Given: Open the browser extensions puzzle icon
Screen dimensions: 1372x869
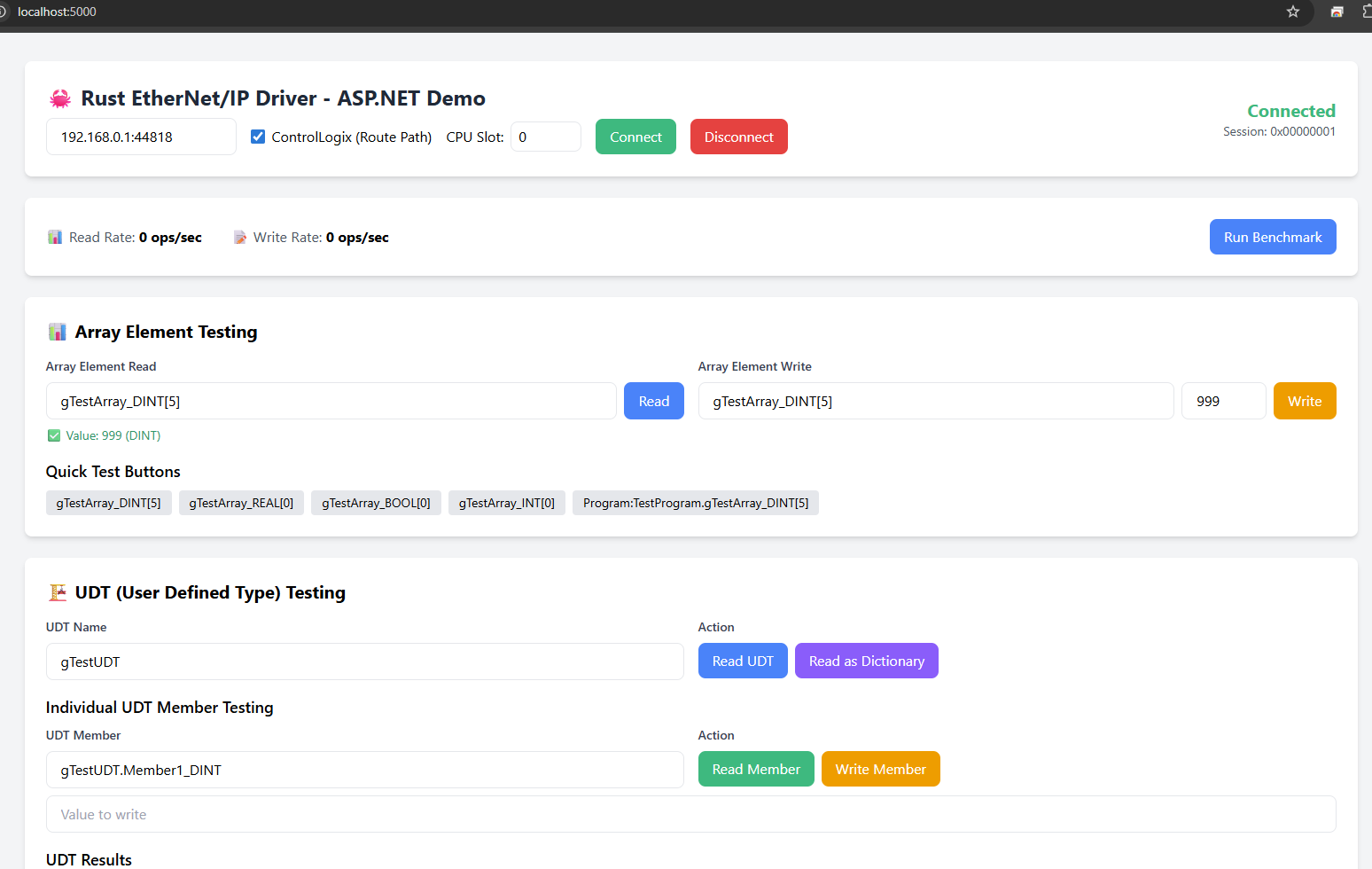Looking at the screenshot, I should point(1368,12).
